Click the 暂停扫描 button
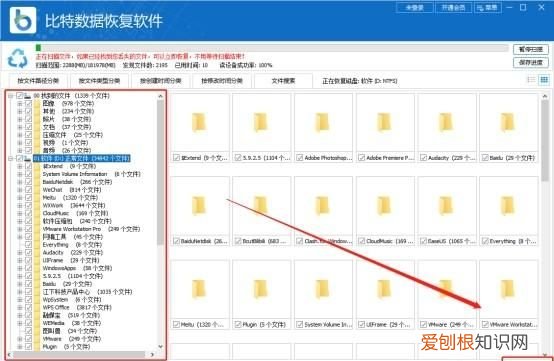This screenshot has width=554, height=361. tap(531, 49)
